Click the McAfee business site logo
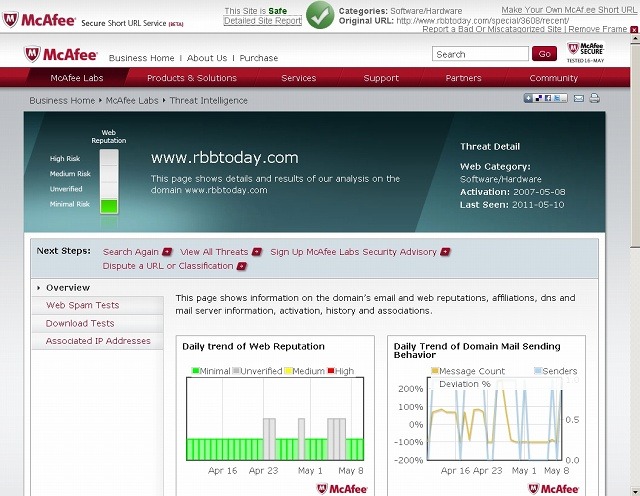 (x=60, y=54)
